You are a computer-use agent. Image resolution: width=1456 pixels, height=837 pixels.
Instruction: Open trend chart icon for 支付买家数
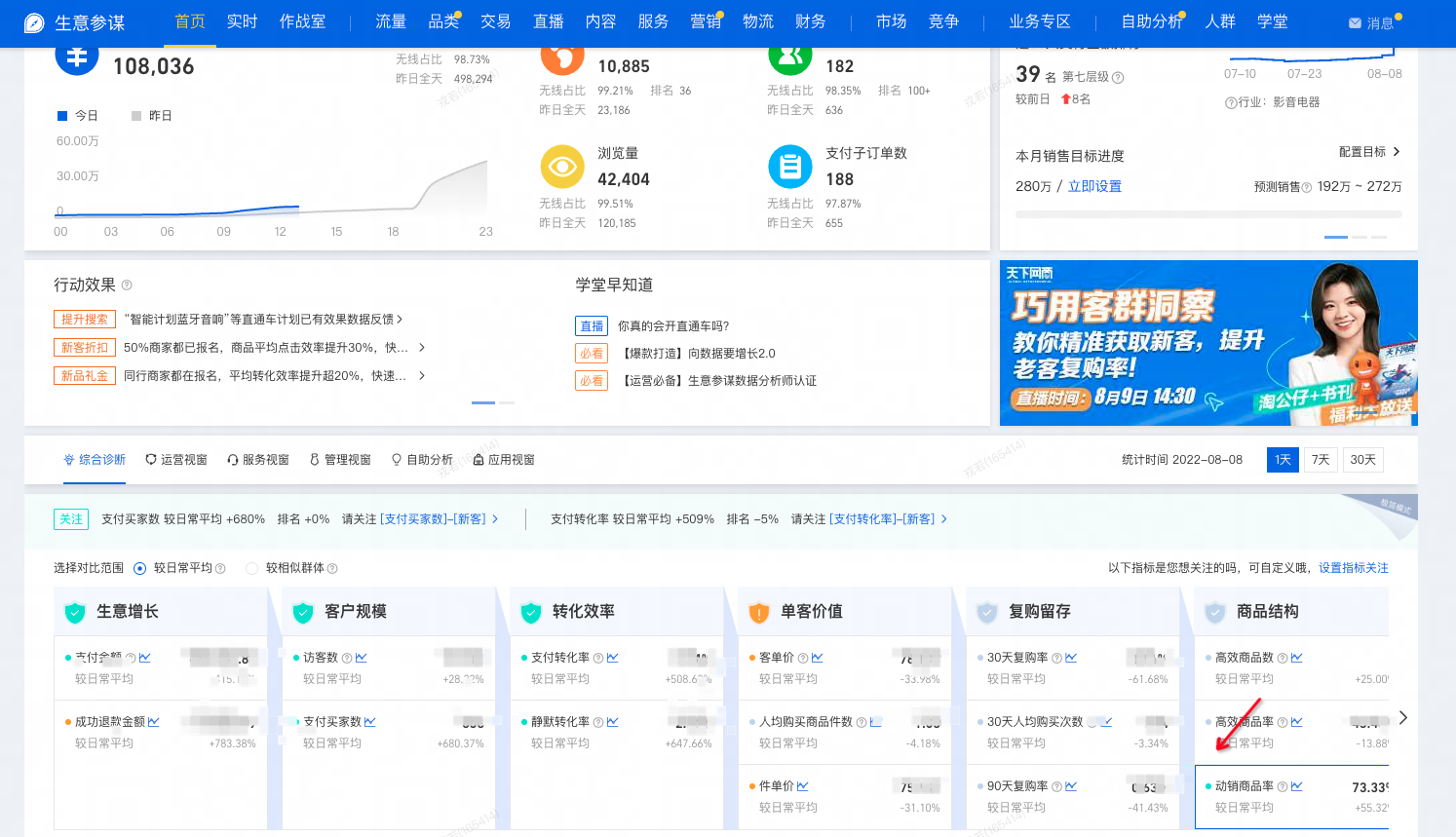click(x=370, y=722)
